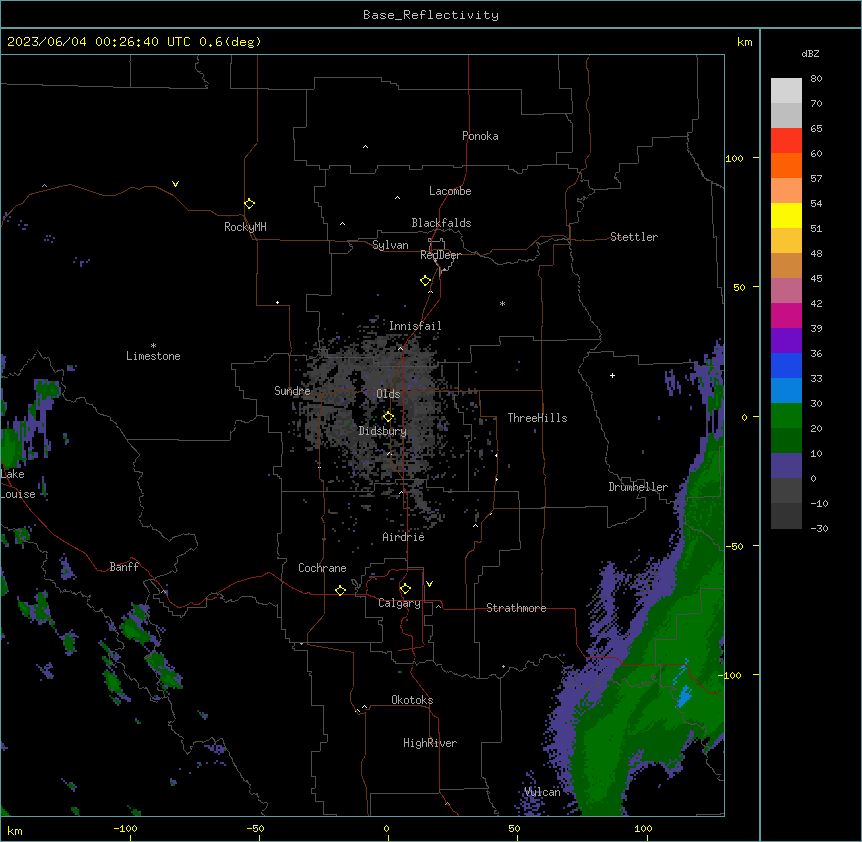Select the mauve pink 42-45 dBZ swatch
This screenshot has height=842, width=862.
click(786, 291)
